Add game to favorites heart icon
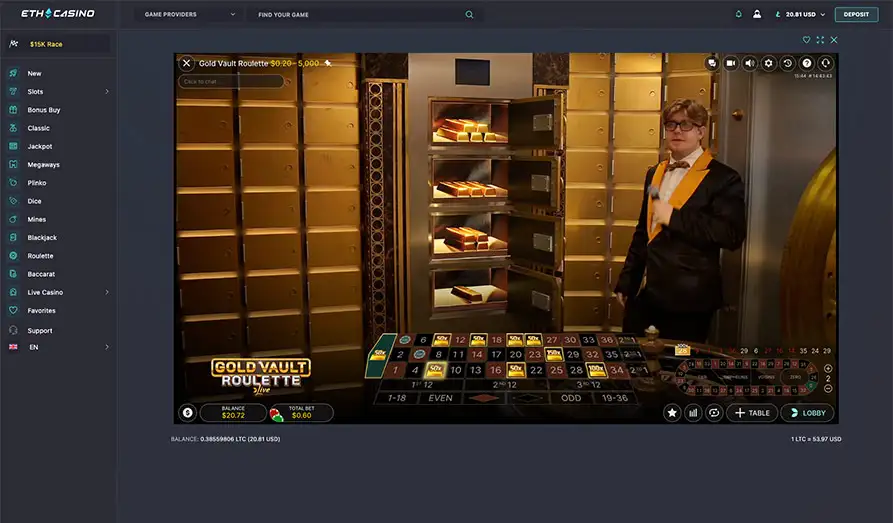Screen dimensions: 893x523 (806, 40)
